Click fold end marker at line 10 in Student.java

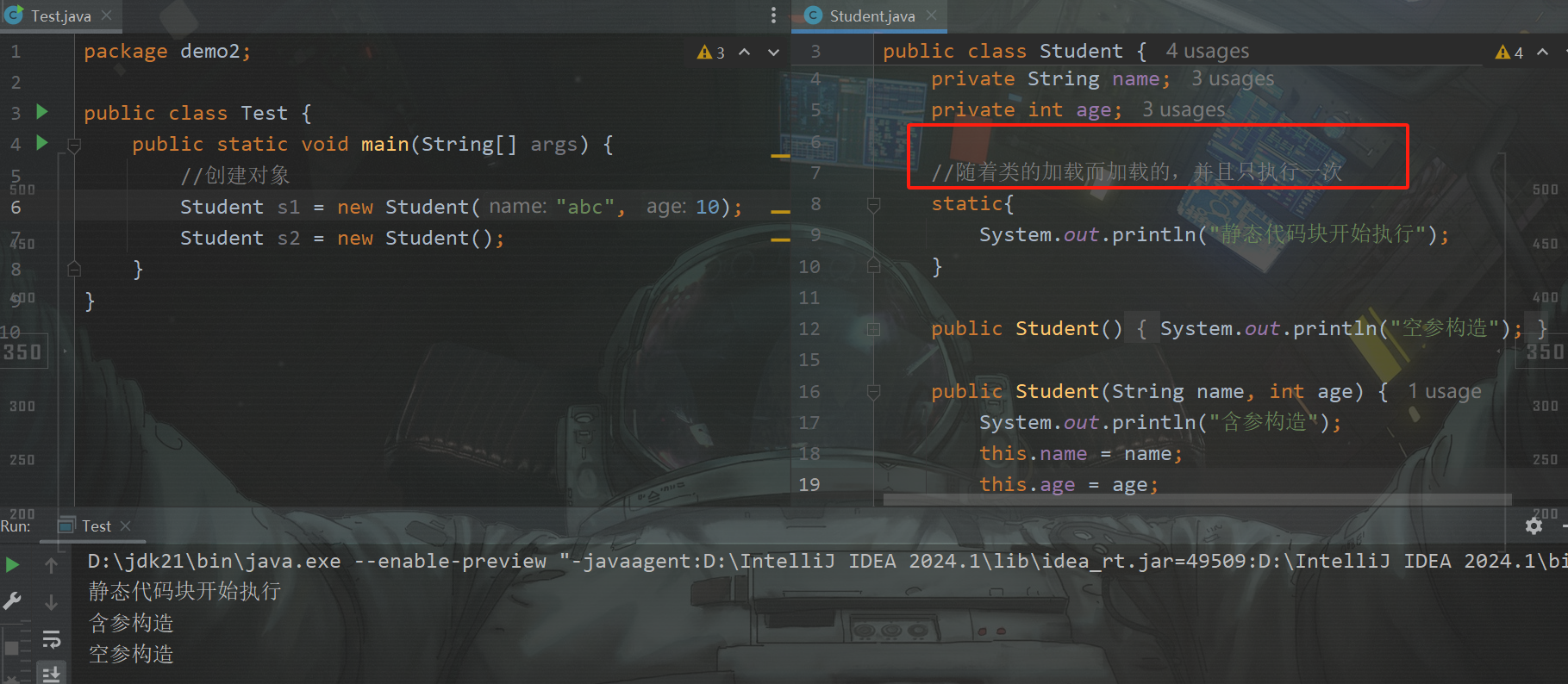point(873,267)
